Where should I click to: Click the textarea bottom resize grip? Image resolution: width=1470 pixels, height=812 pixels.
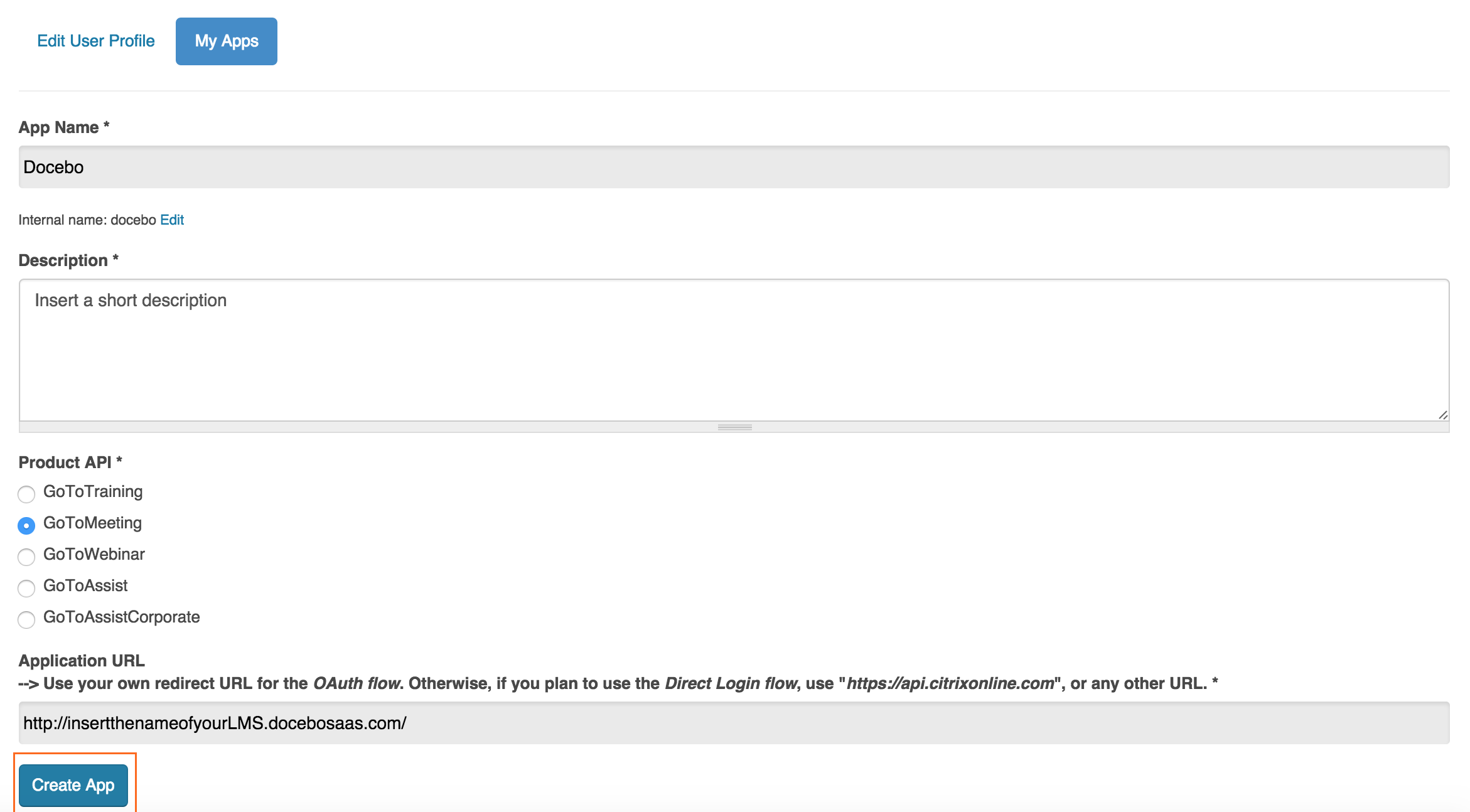click(734, 427)
